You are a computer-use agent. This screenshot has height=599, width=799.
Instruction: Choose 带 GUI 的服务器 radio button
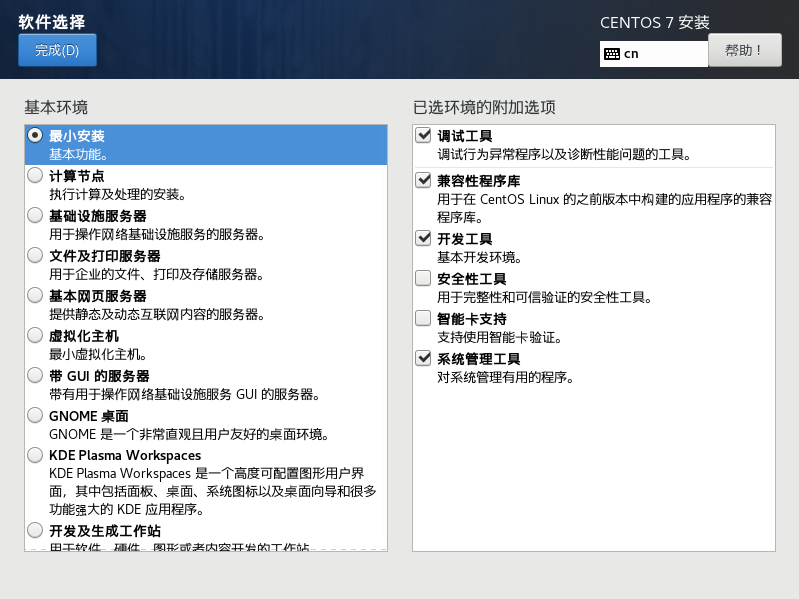pos(35,375)
